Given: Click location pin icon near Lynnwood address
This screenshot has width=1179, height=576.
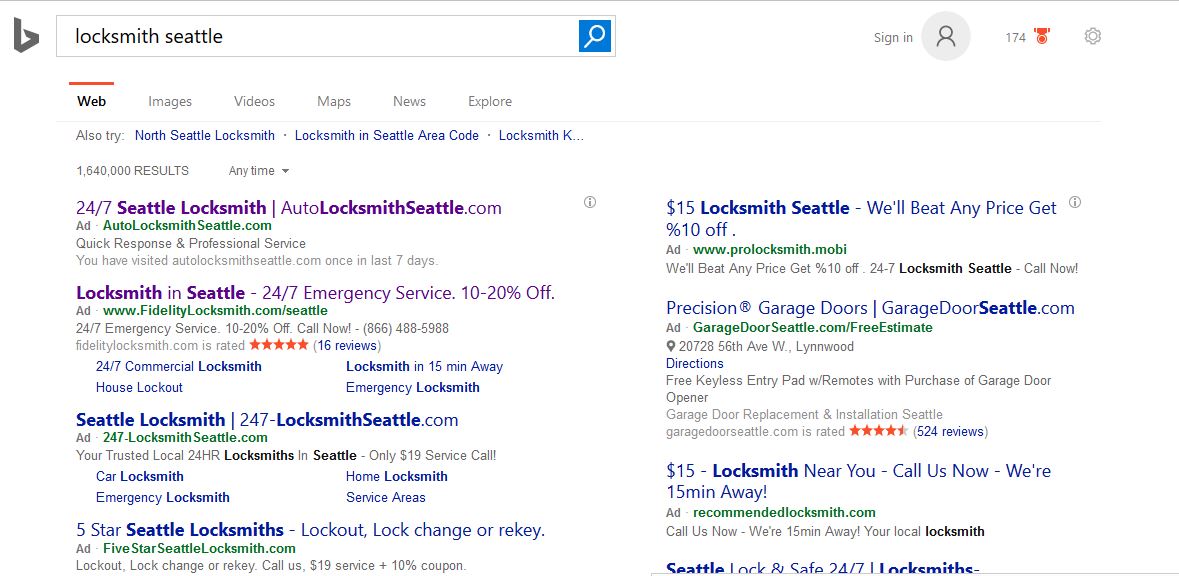Looking at the screenshot, I should coord(671,347).
